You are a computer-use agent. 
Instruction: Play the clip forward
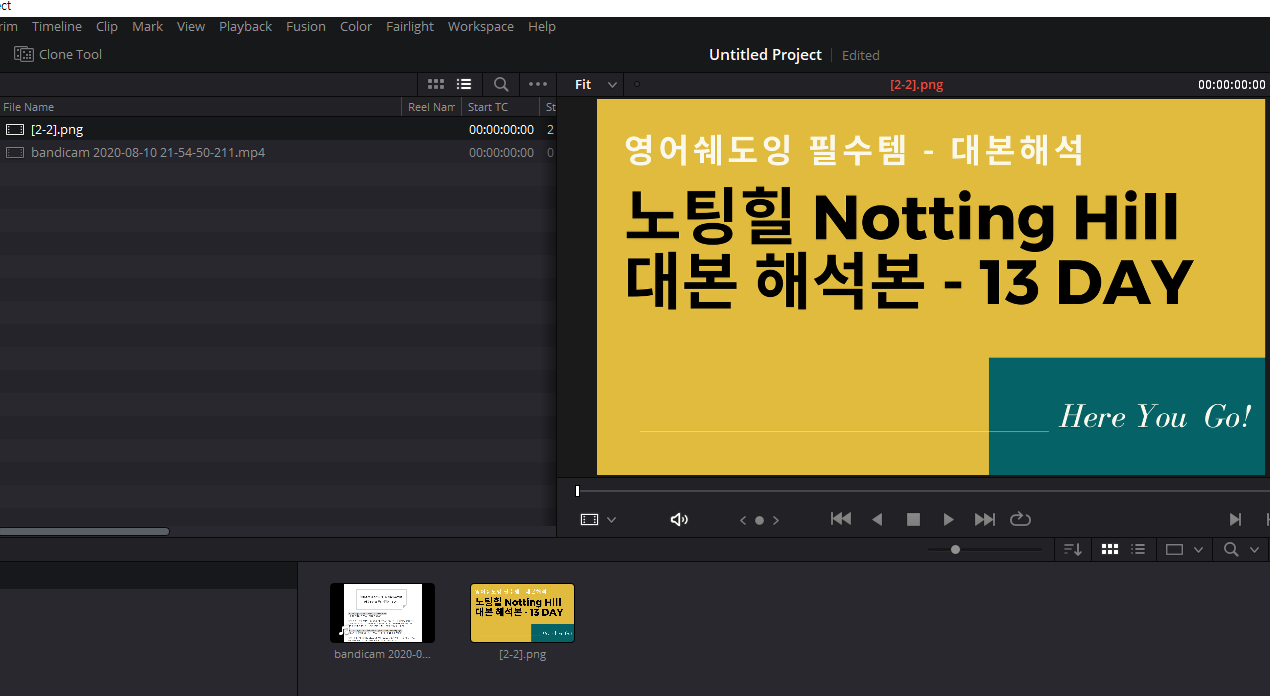(x=948, y=519)
